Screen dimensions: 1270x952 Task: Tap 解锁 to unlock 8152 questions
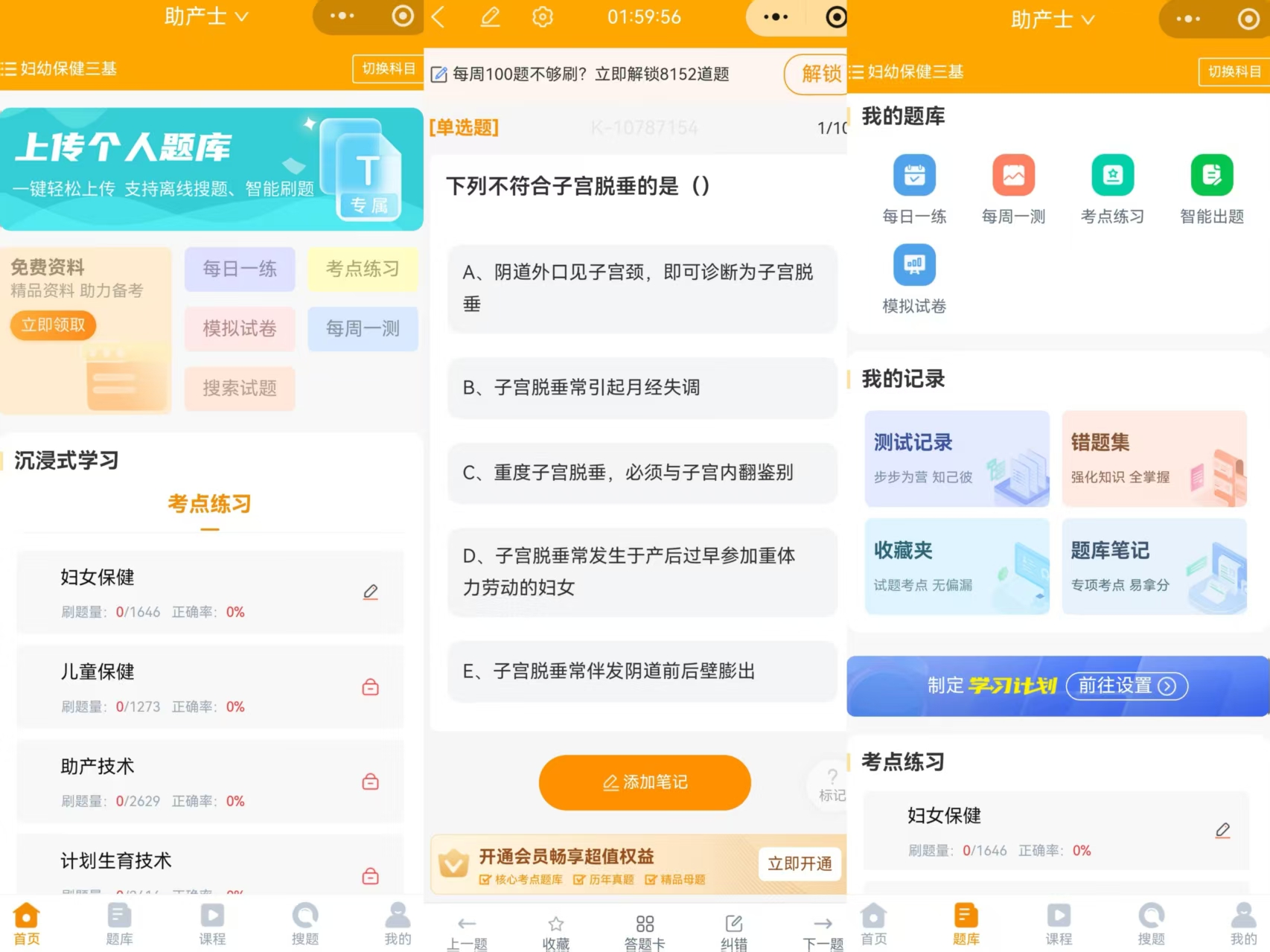(x=817, y=74)
